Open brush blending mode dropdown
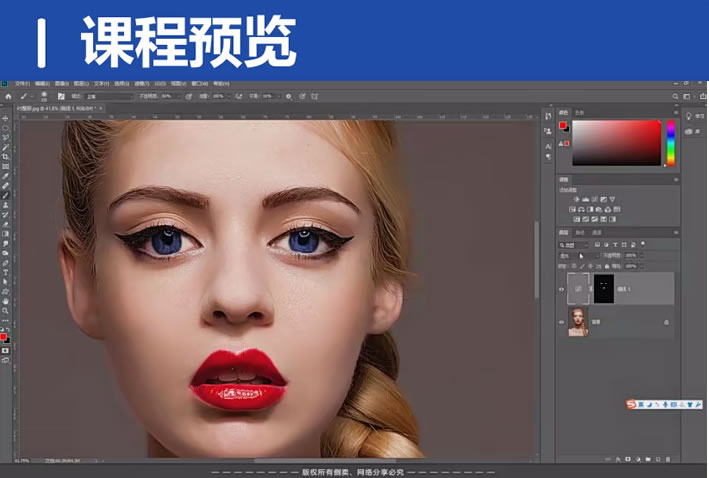The image size is (709, 478). coord(110,96)
